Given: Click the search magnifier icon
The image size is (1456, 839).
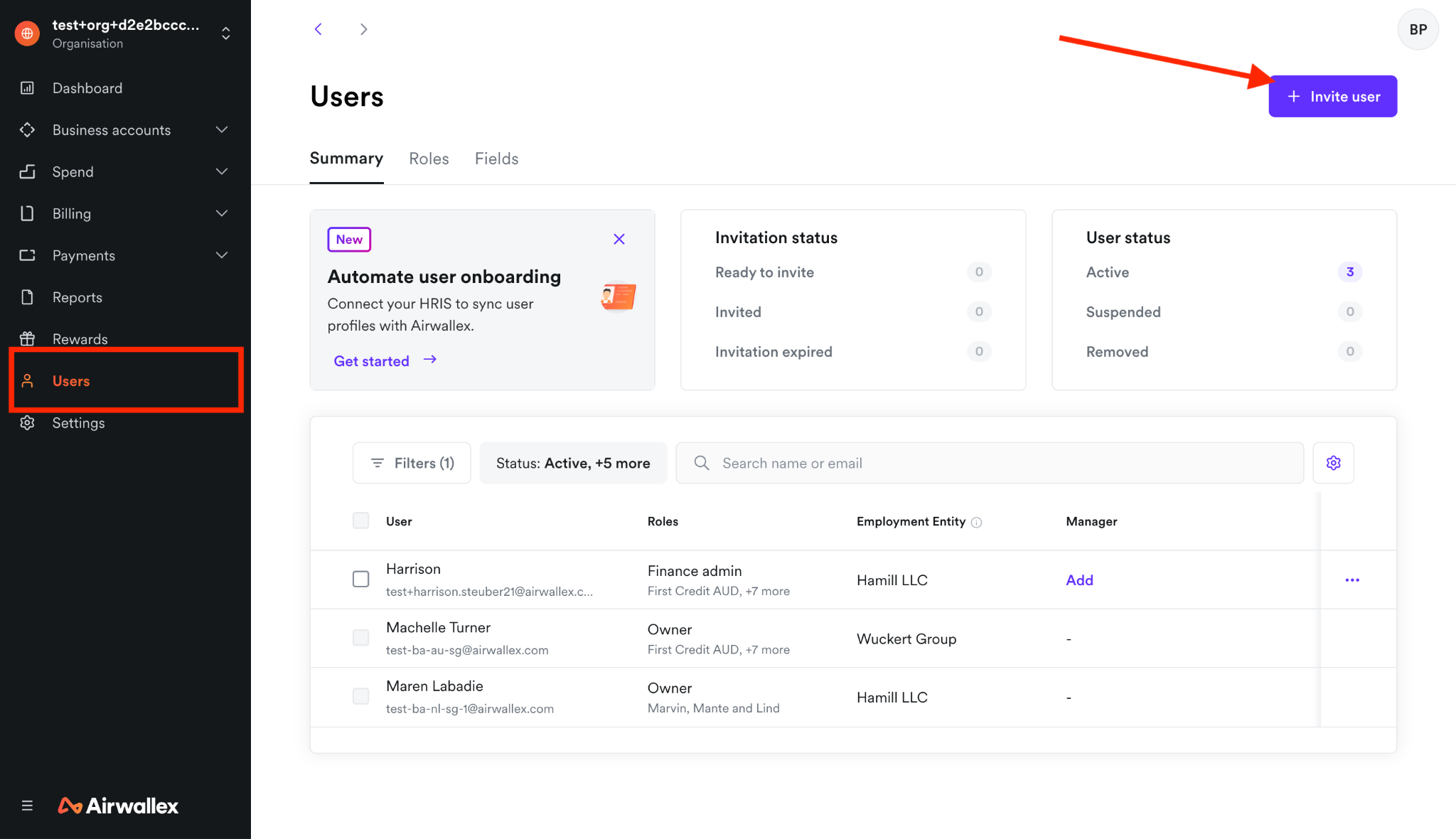Looking at the screenshot, I should 702,463.
